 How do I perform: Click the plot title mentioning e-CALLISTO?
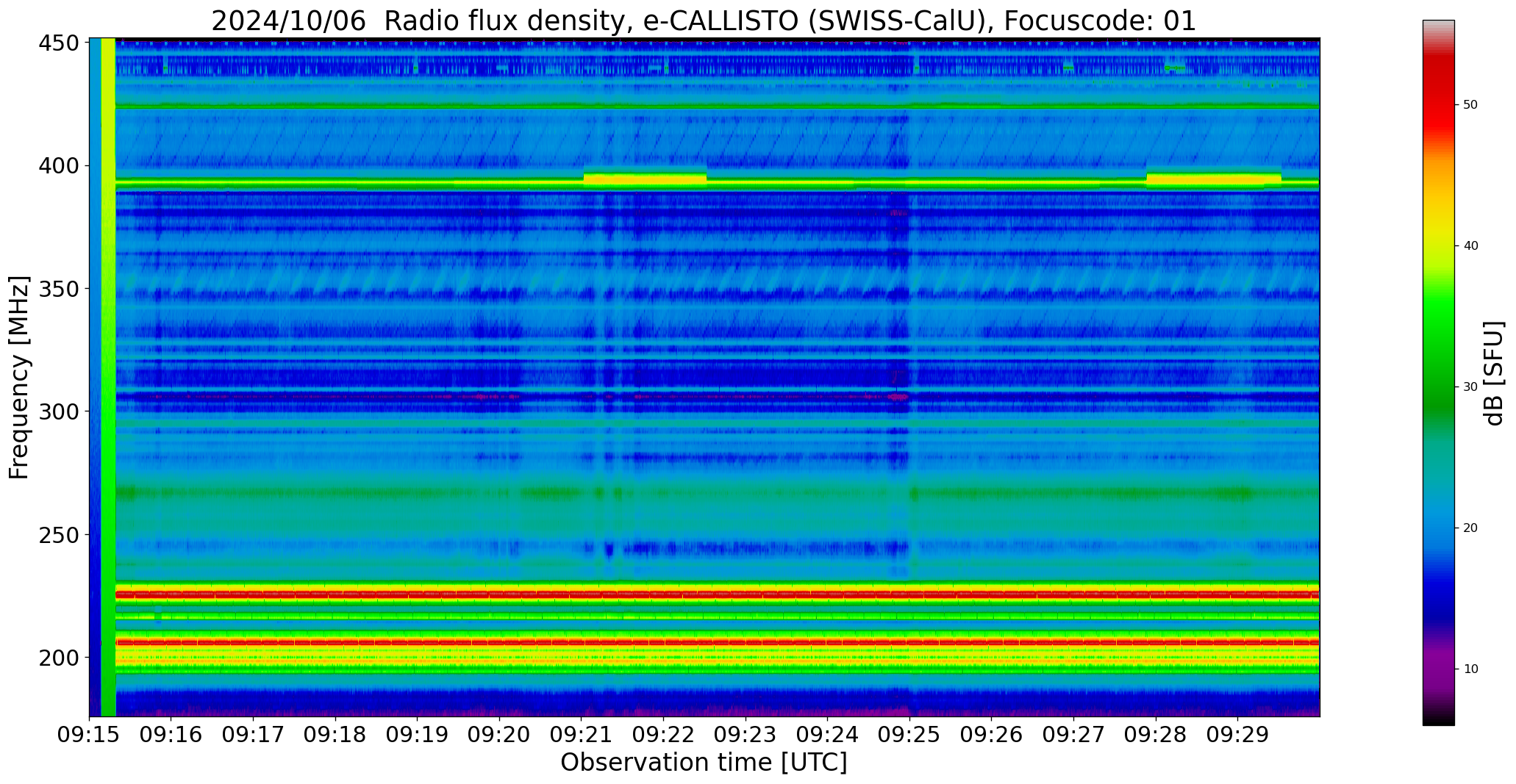[704, 21]
